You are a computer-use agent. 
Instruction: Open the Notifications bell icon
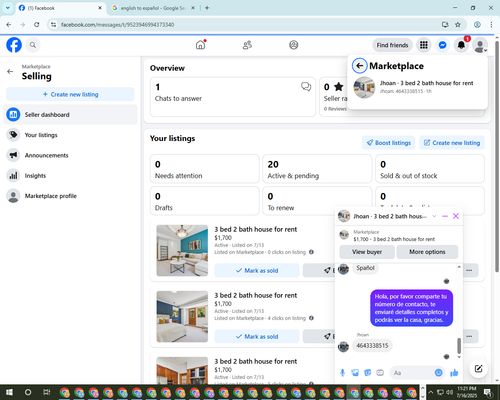[x=461, y=45]
